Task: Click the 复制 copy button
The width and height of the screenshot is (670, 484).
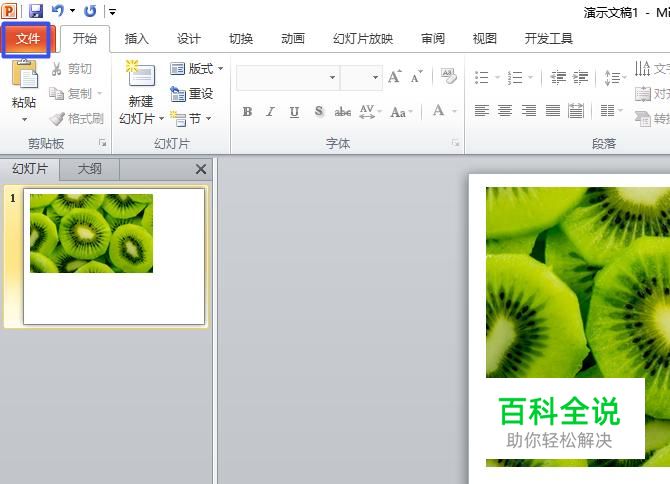Action: [71, 93]
